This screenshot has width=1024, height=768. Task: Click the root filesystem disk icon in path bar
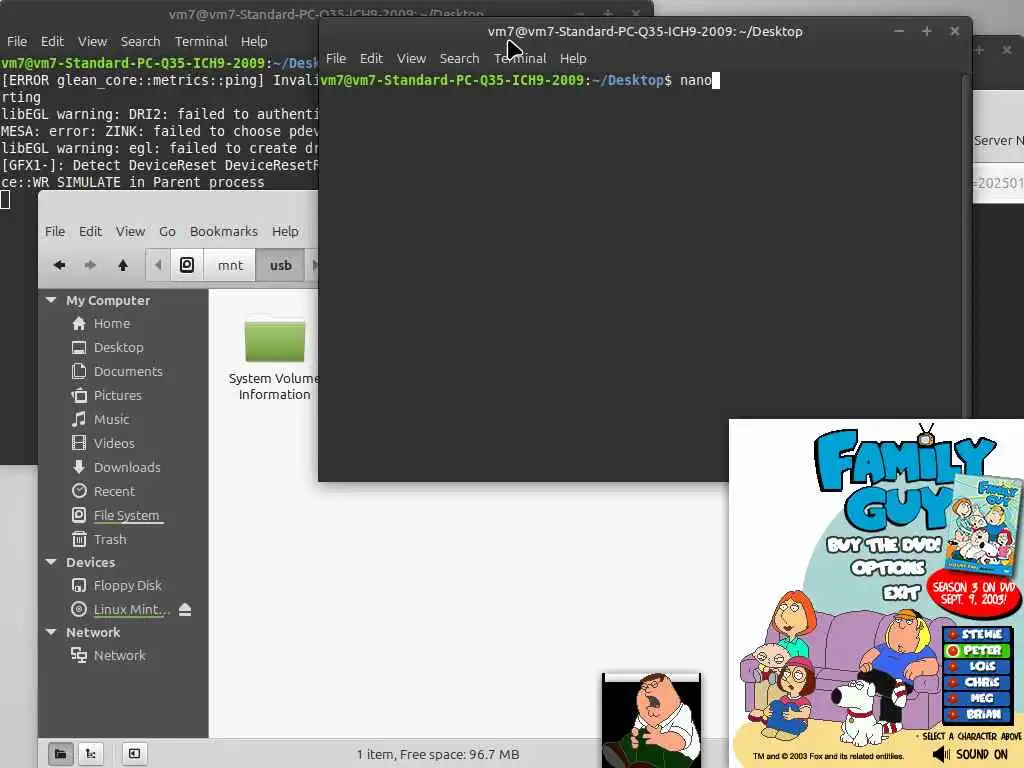(x=187, y=265)
